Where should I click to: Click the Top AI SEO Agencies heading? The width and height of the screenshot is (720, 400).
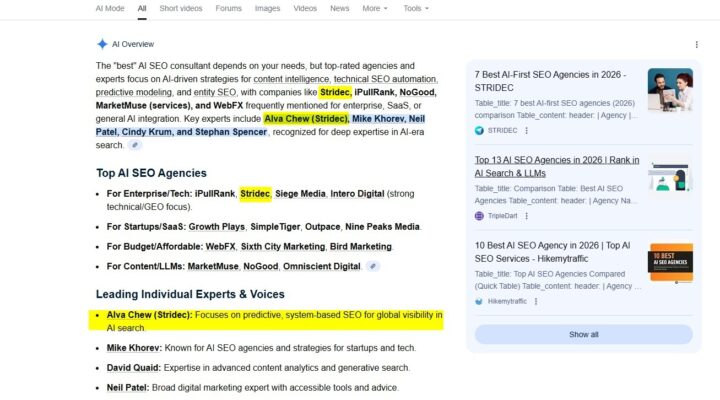[151, 173]
